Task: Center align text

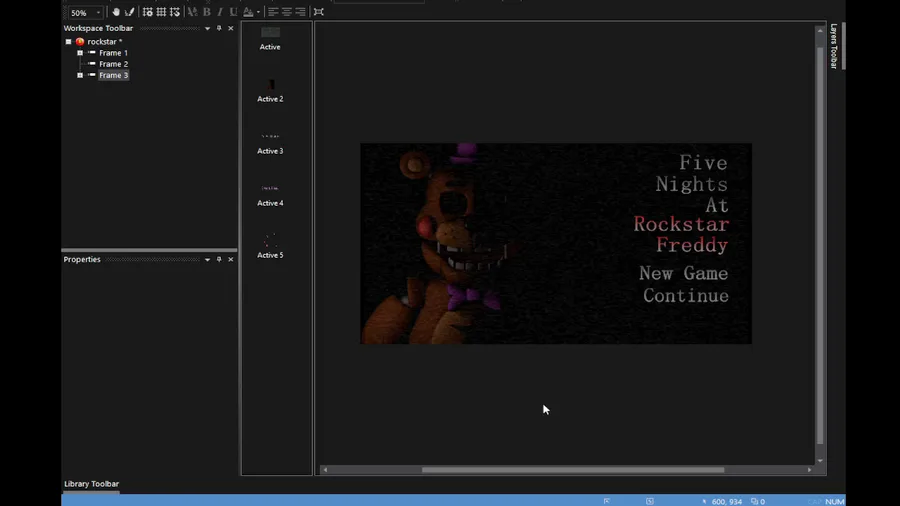Action: click(x=287, y=11)
